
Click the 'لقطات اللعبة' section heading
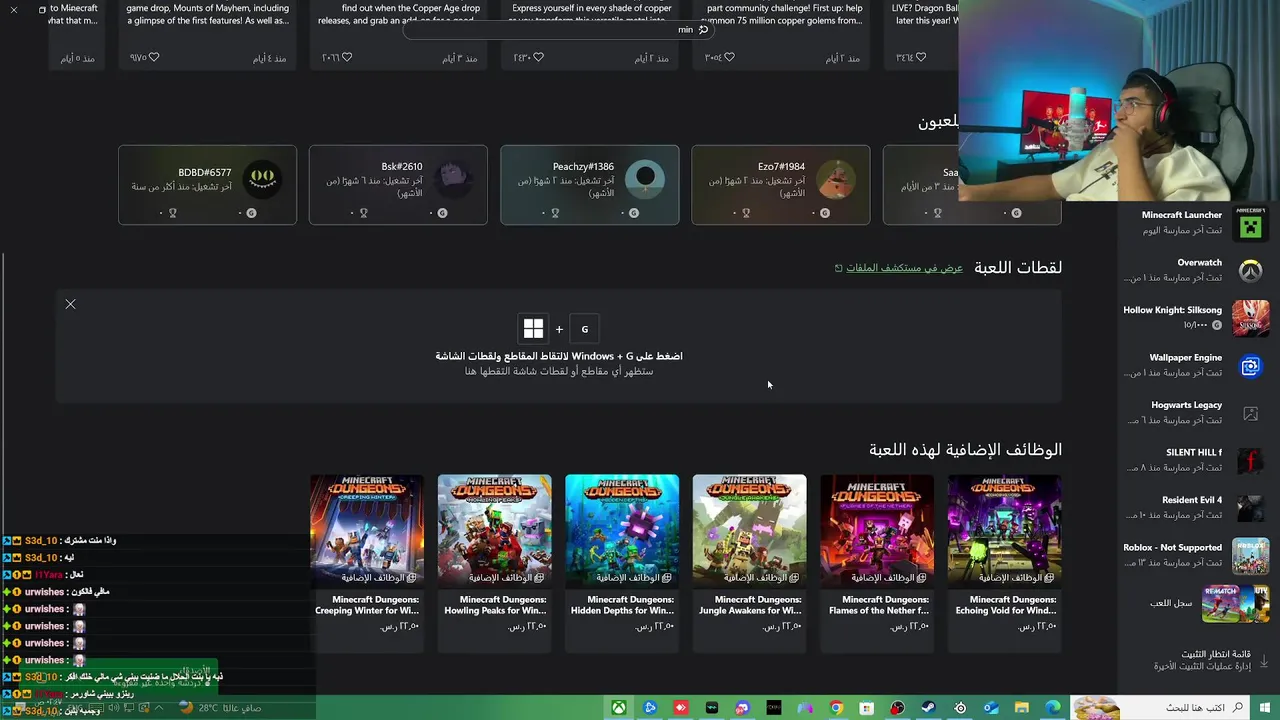[1018, 268]
